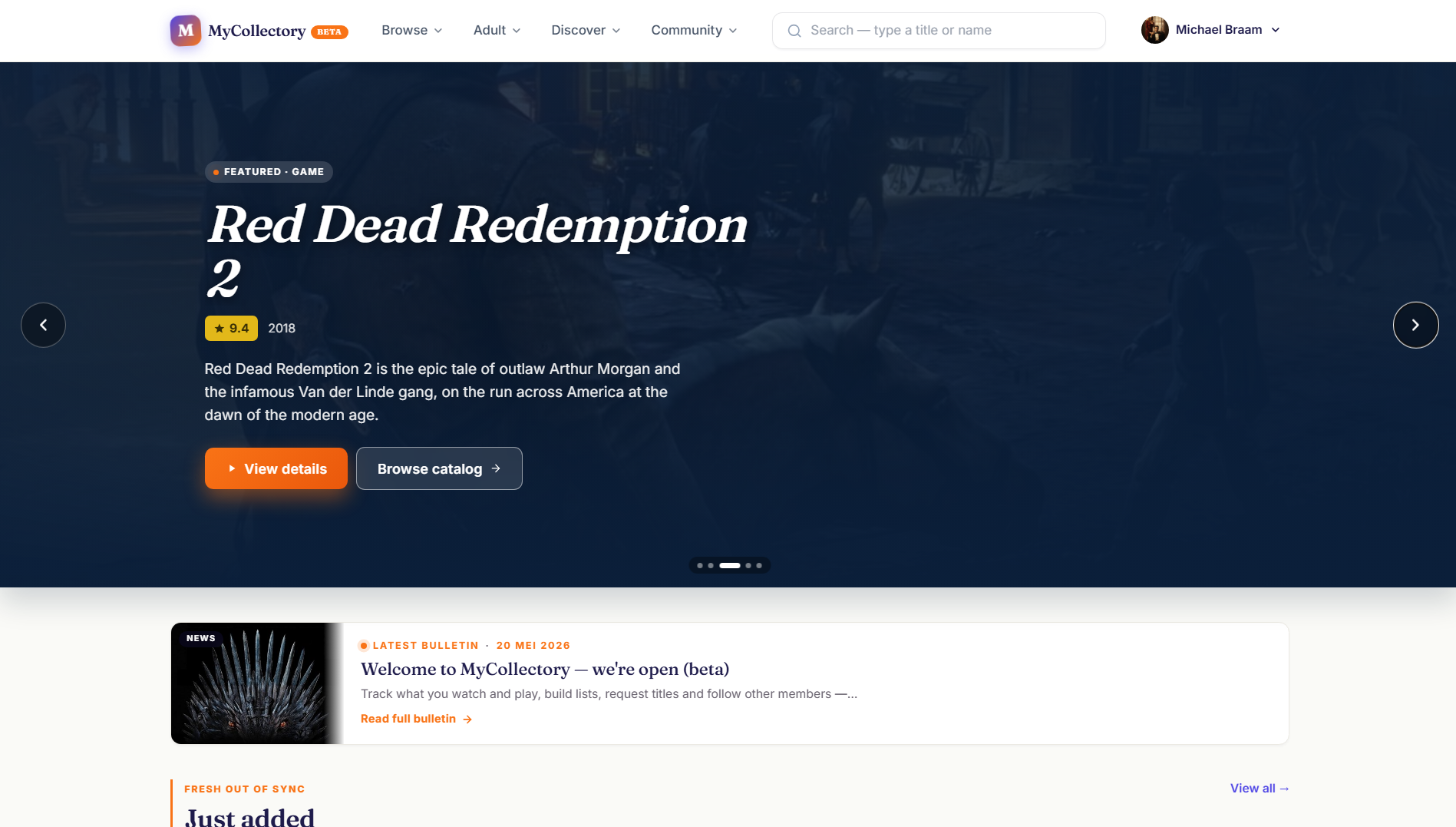The height and width of the screenshot is (827, 1456).
Task: Click the FEATURED · GAME badge
Action: click(x=269, y=172)
